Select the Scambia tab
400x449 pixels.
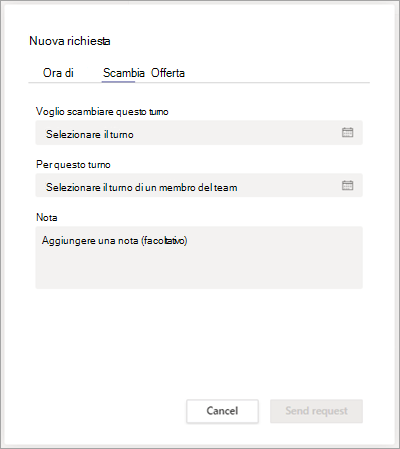click(124, 73)
